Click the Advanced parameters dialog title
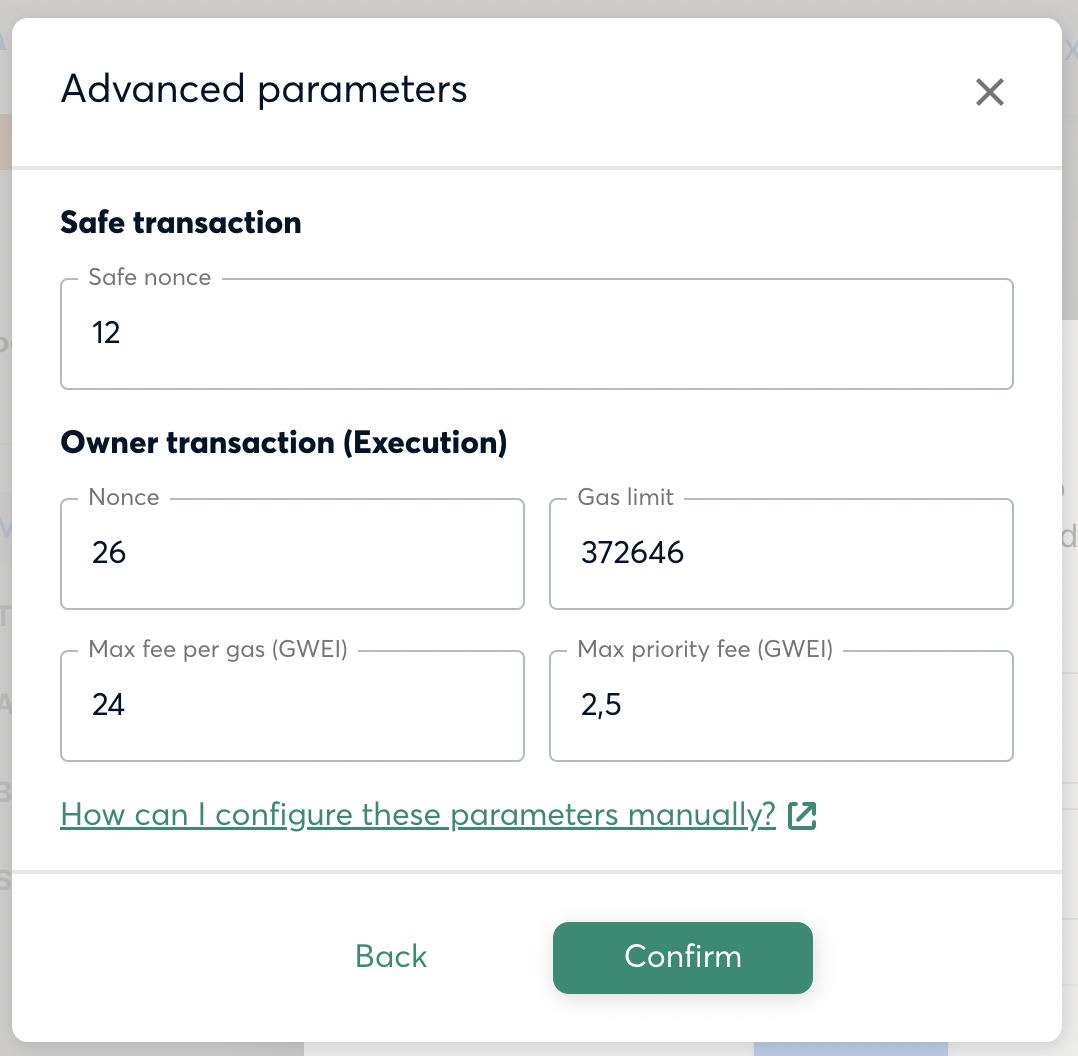The height and width of the screenshot is (1056, 1078). pos(264,89)
